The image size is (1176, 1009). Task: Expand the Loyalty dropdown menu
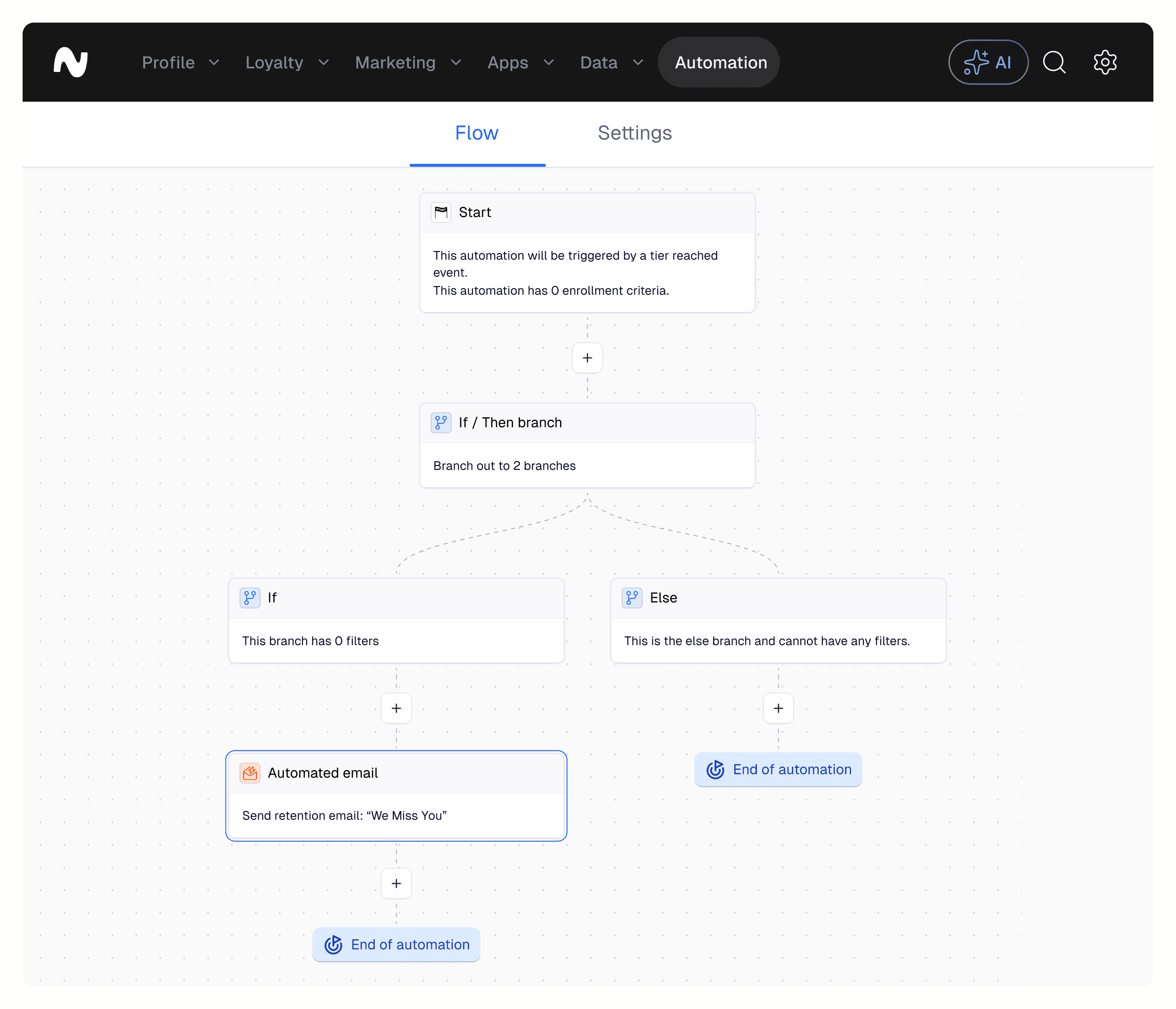286,63
